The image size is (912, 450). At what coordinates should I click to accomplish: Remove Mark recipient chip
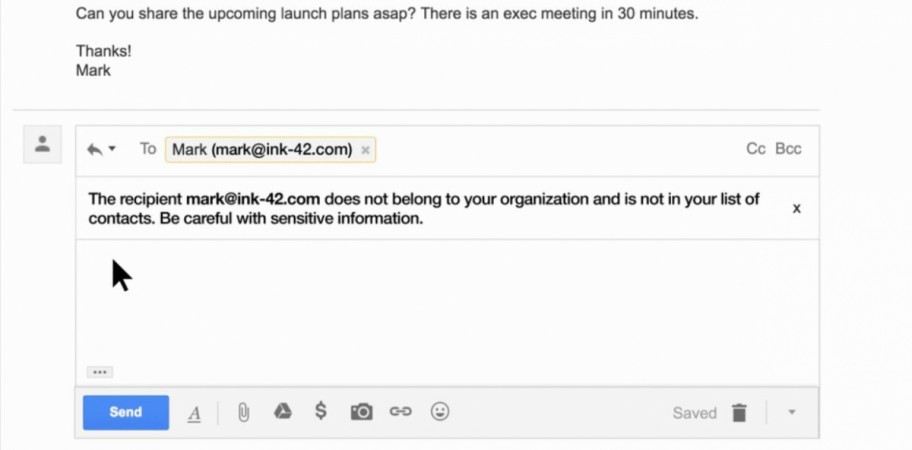(x=365, y=150)
